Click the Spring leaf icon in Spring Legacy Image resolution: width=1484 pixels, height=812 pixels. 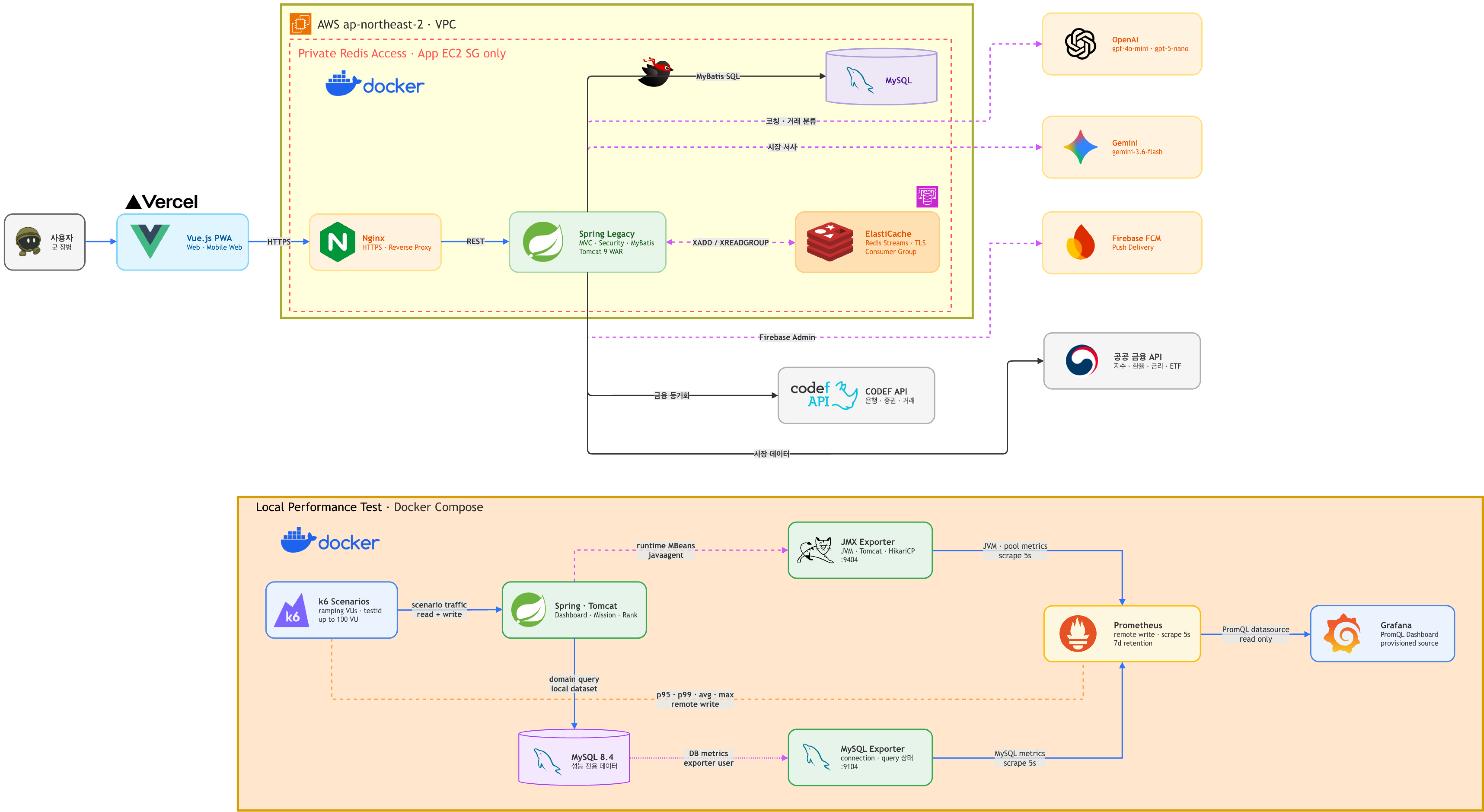[543, 242]
